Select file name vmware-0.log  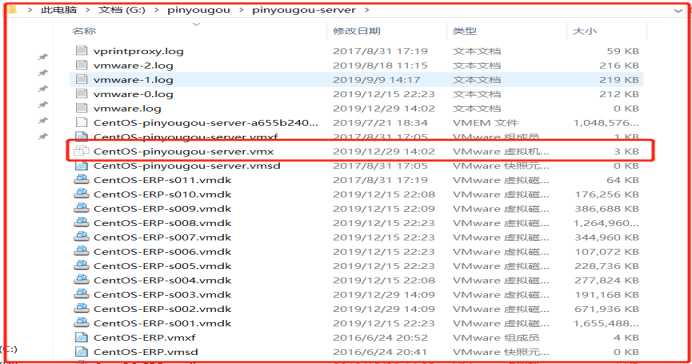133,94
